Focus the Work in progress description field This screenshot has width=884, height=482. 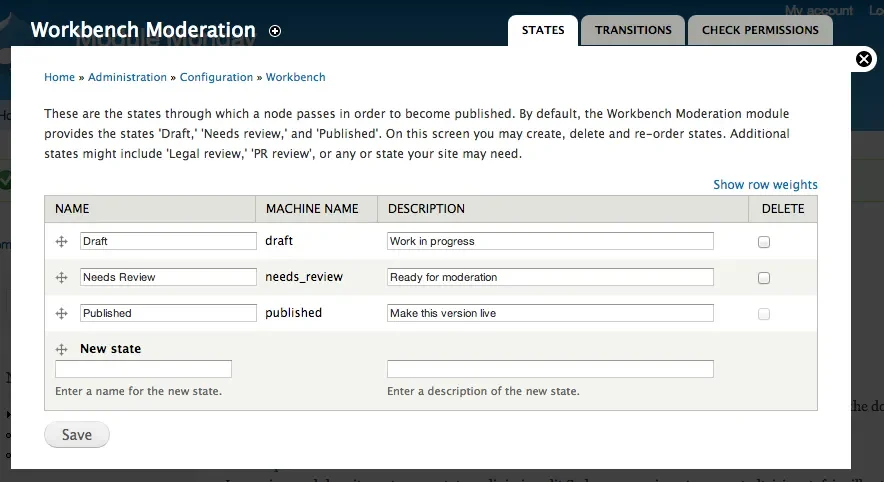(550, 241)
